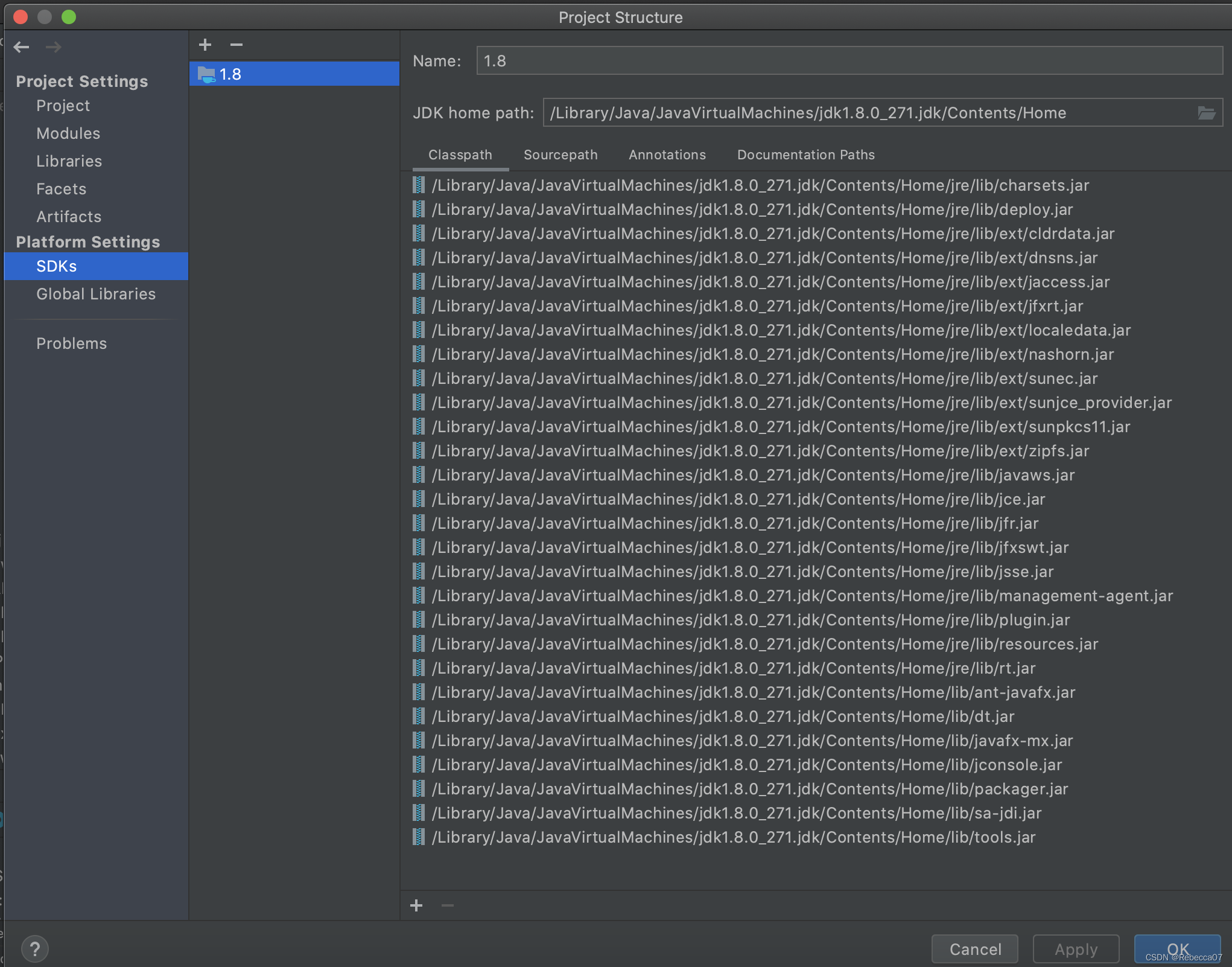This screenshot has width=1232, height=967.
Task: Open folder browser for JDK home path
Action: tap(1205, 112)
